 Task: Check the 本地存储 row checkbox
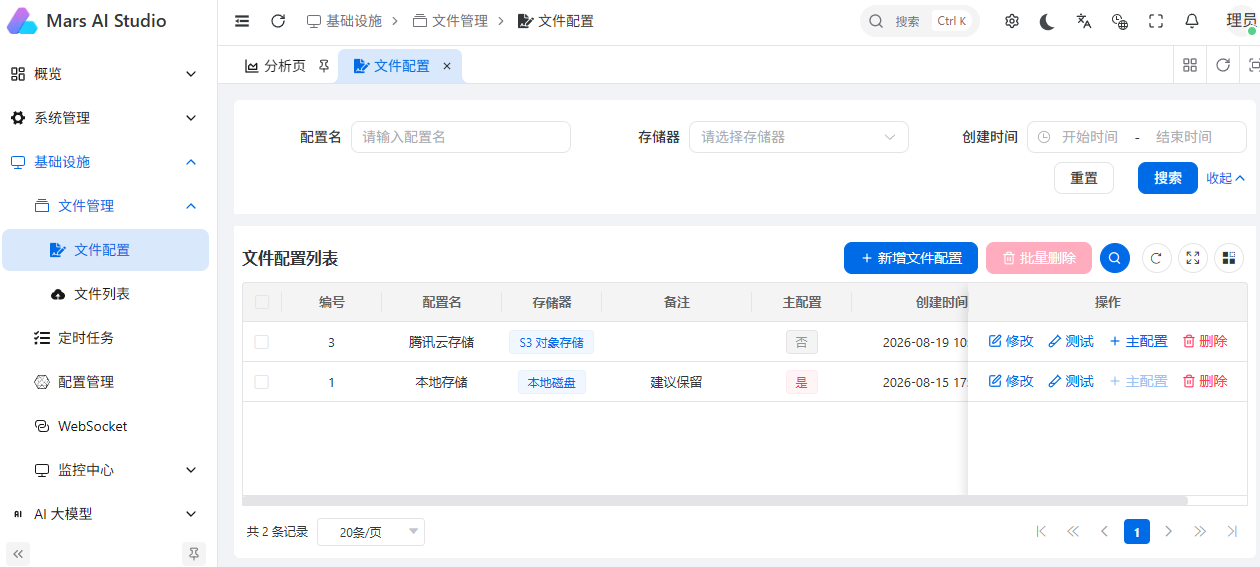262,382
